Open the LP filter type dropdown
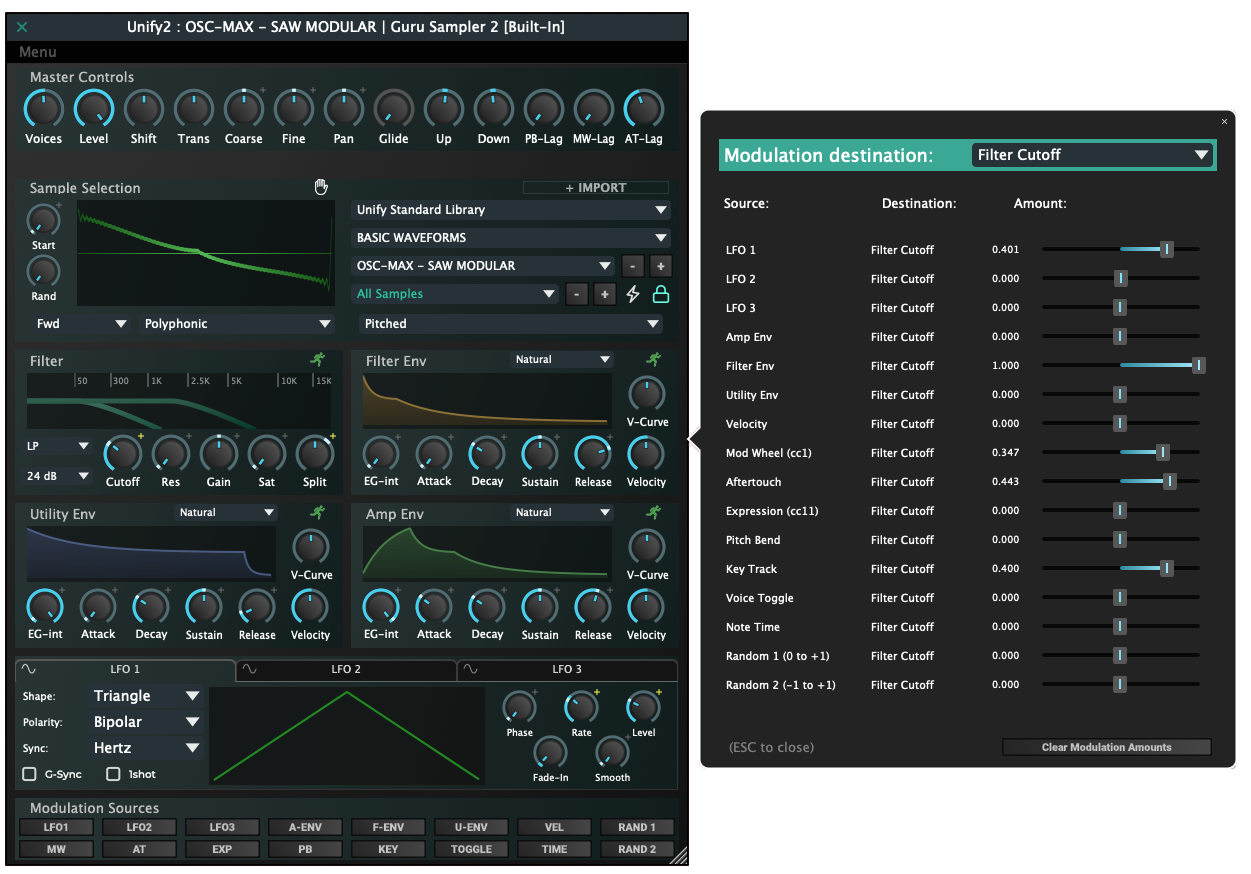Viewport: 1251px width, 874px height. pos(59,446)
